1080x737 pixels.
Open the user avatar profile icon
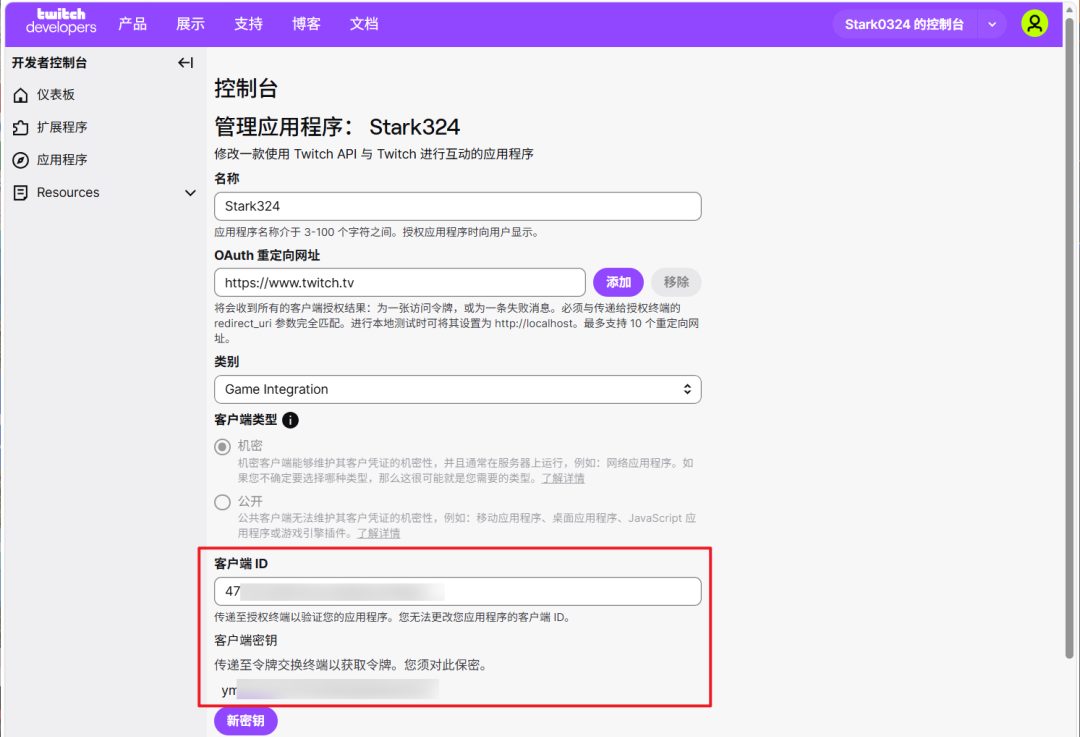pyautogui.click(x=1034, y=23)
